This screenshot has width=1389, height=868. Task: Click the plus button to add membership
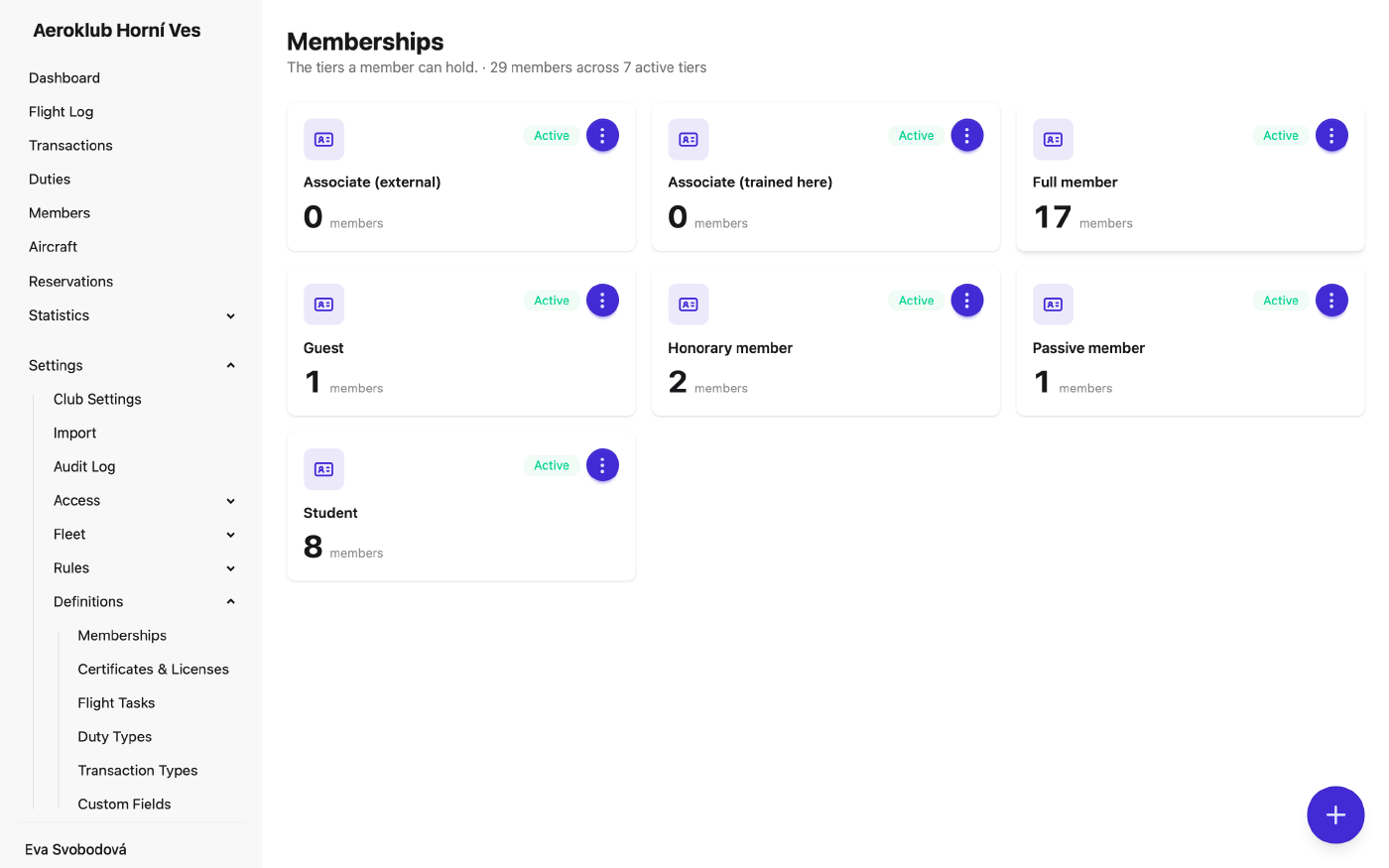click(1335, 814)
